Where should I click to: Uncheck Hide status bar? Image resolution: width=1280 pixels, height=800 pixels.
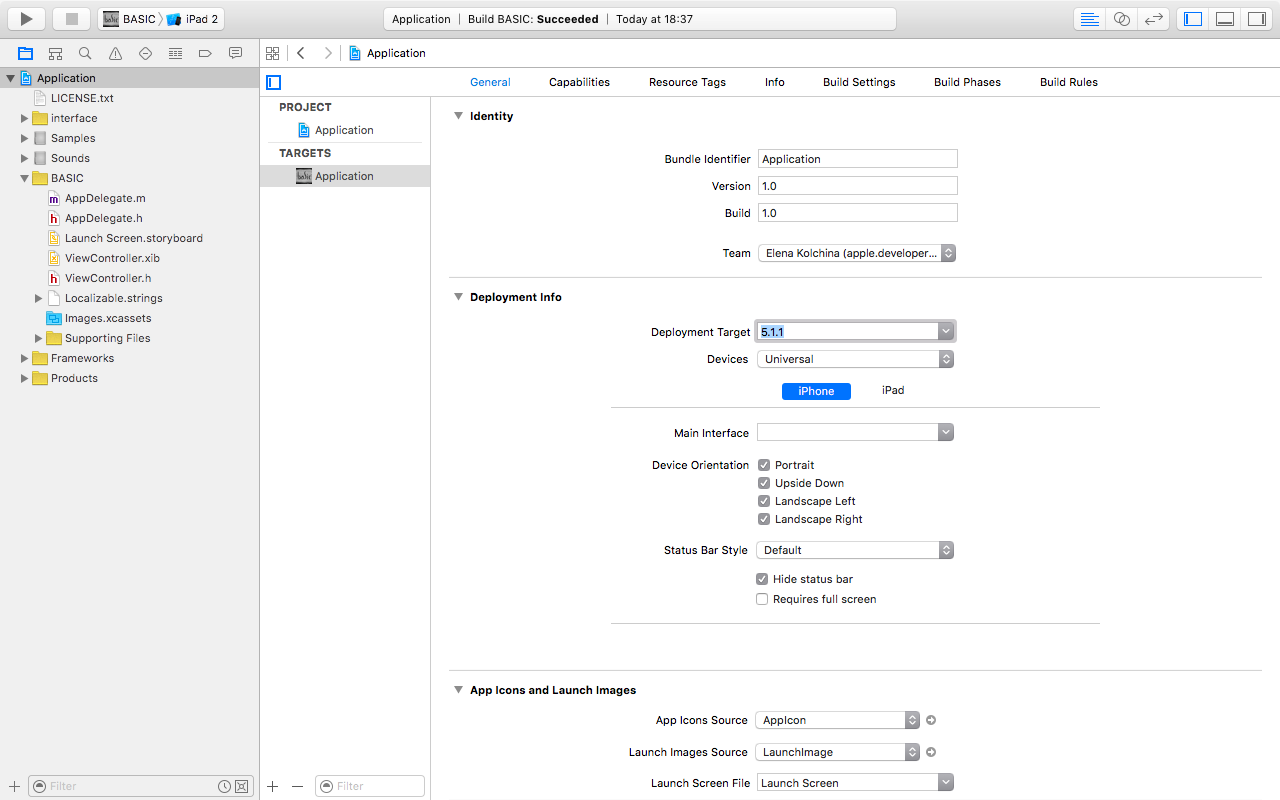762,579
